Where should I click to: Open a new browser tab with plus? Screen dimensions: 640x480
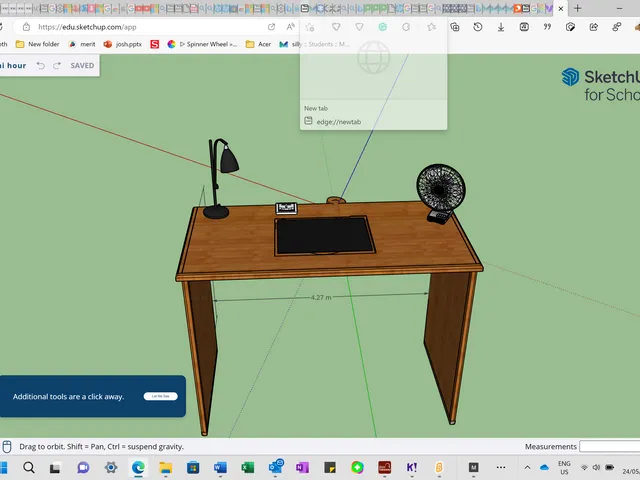(577, 8)
